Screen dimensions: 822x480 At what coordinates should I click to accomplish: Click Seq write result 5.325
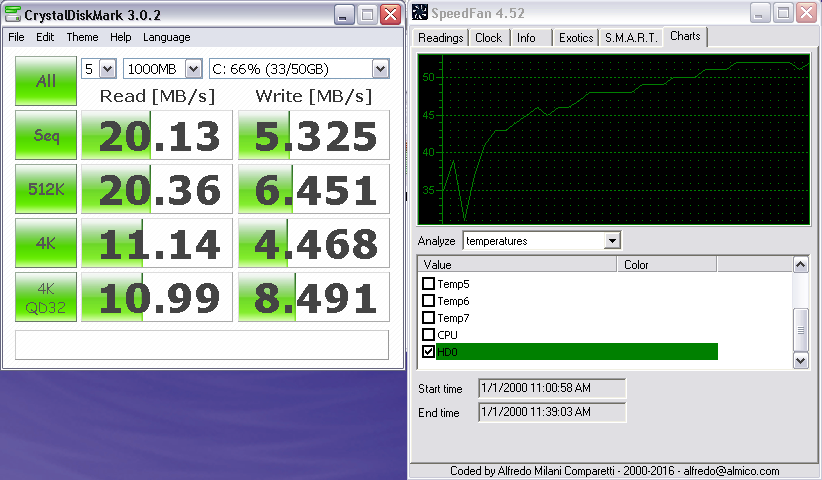pyautogui.click(x=314, y=135)
